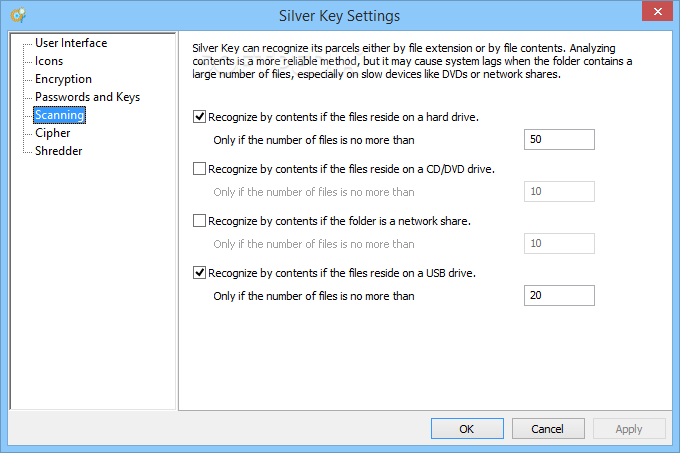
Task: Enable recognition by contents for CD/DVD drive
Action: point(199,169)
